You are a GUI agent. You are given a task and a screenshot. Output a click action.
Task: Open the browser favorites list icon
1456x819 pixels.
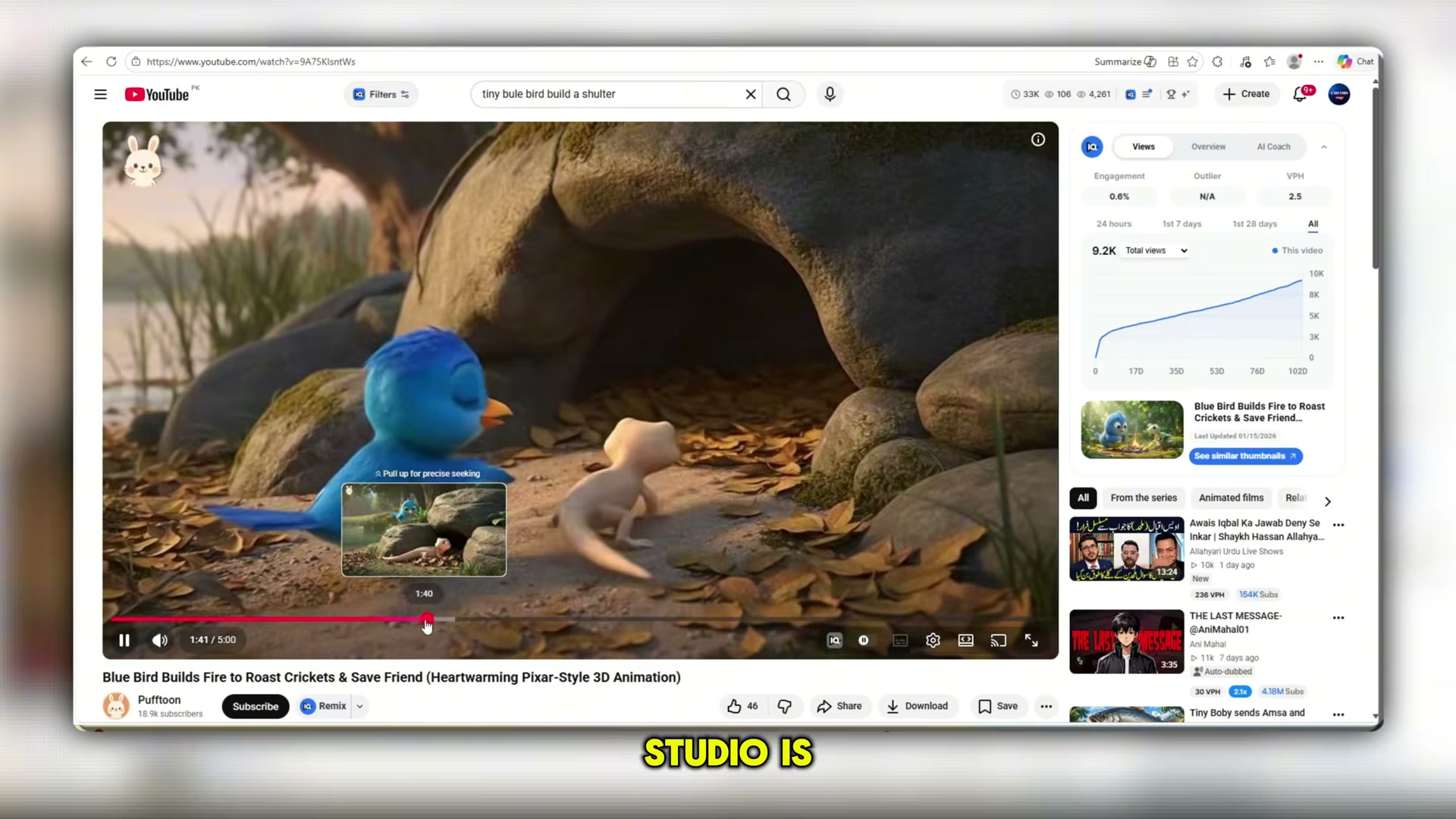(x=1270, y=61)
